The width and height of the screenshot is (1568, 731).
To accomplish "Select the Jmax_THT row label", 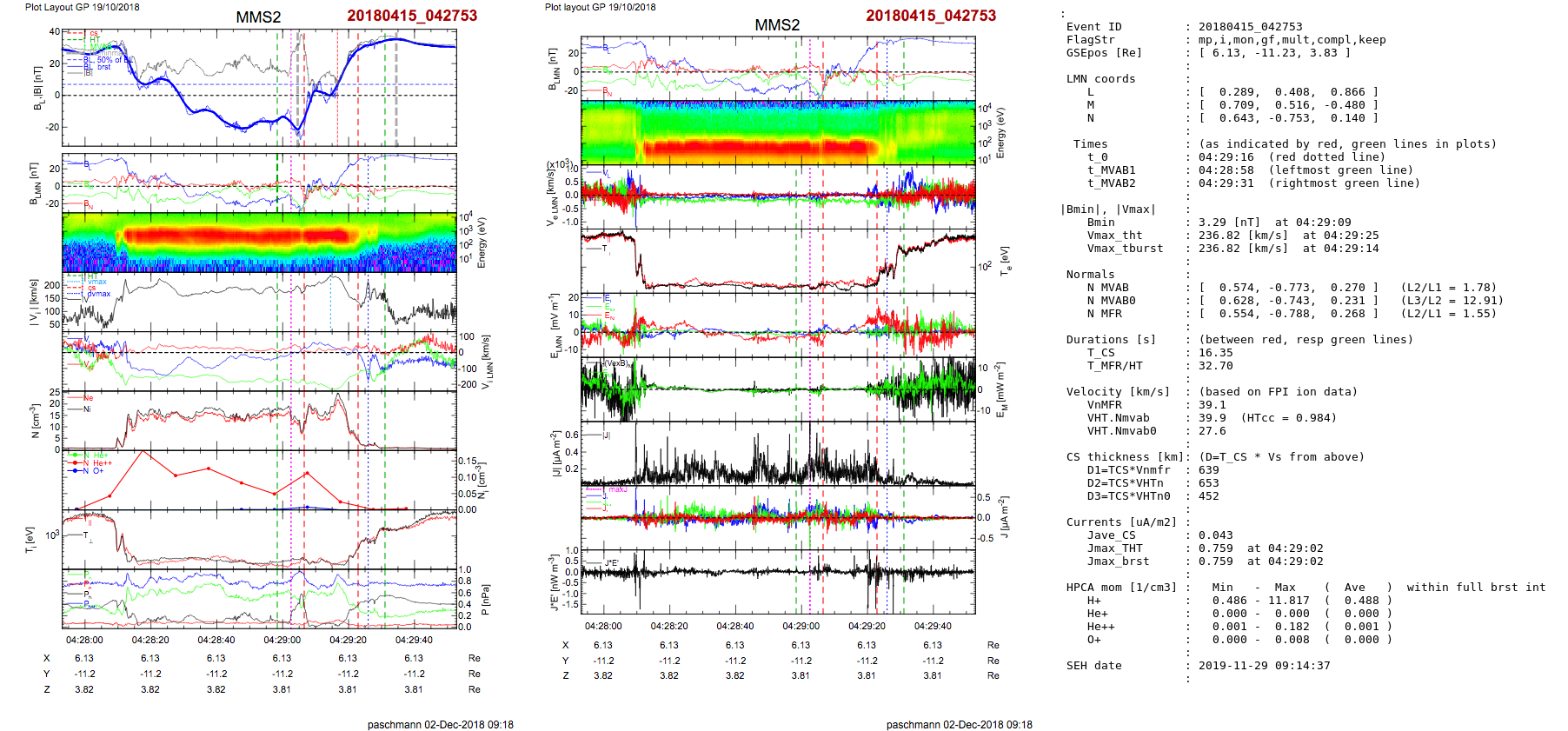I will pyautogui.click(x=1114, y=548).
